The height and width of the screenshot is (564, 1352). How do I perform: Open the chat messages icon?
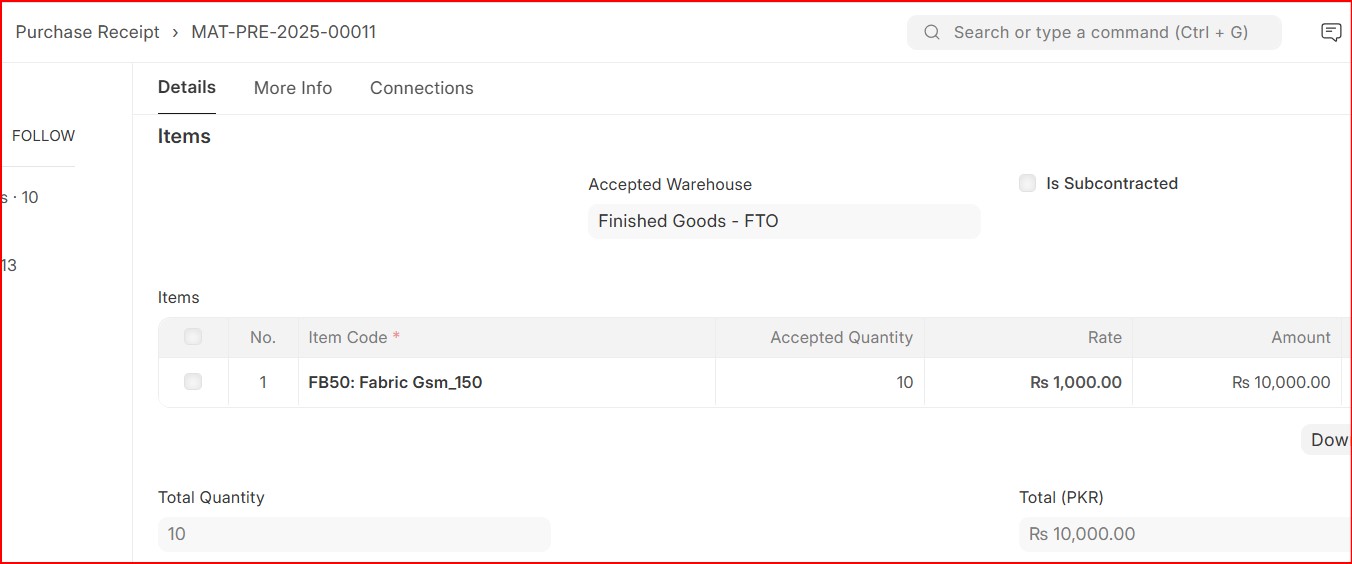coord(1331,32)
